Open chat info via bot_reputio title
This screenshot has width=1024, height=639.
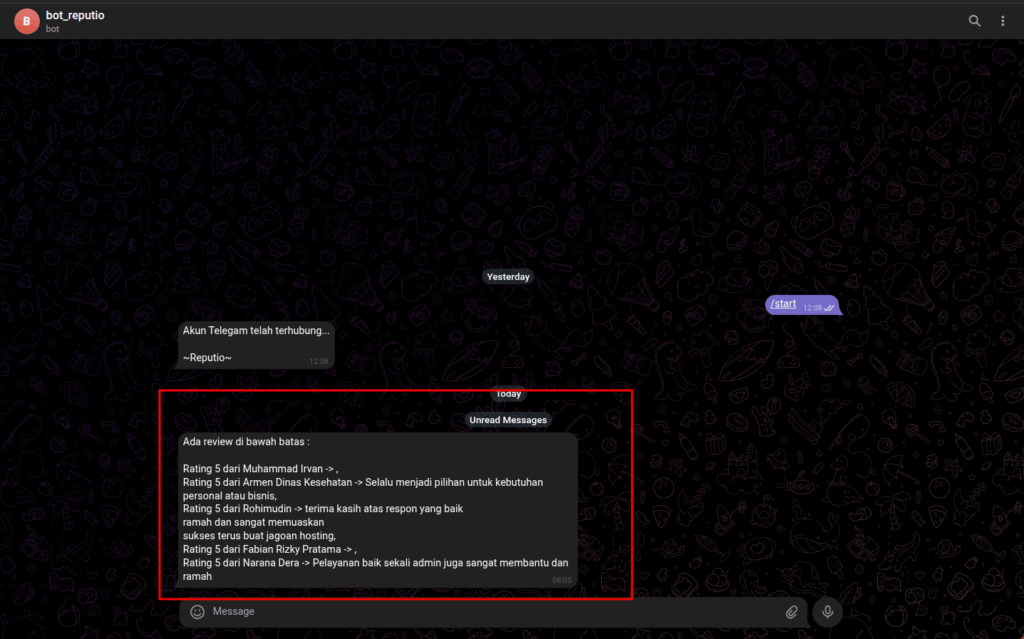pos(75,15)
